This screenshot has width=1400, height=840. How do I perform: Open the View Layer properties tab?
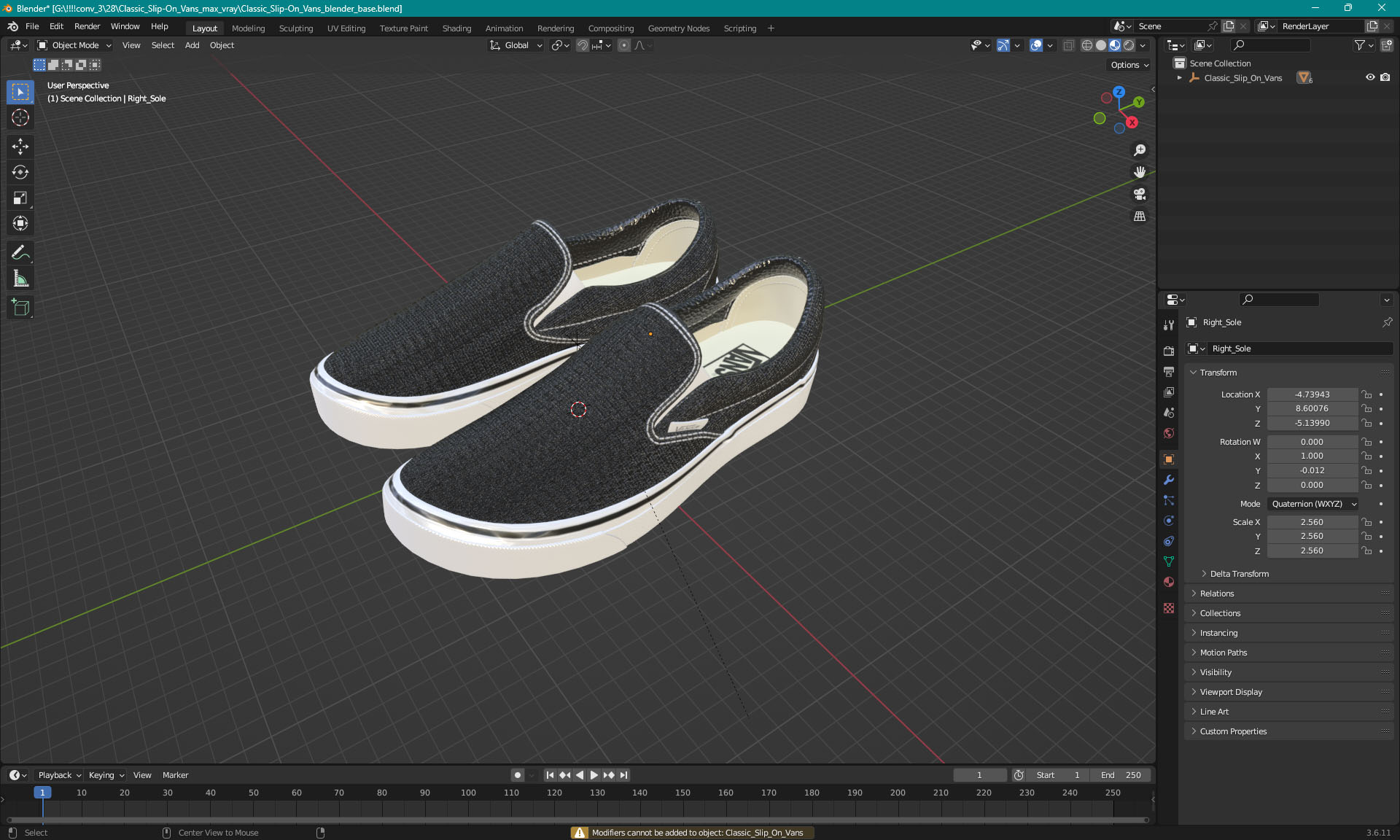tap(1169, 392)
